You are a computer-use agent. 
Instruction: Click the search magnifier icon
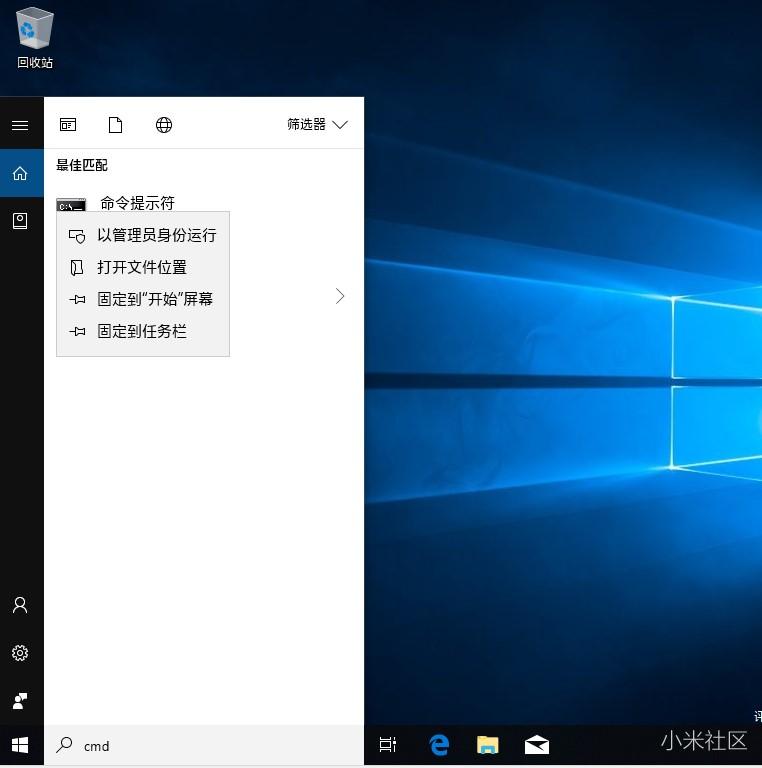click(x=64, y=745)
